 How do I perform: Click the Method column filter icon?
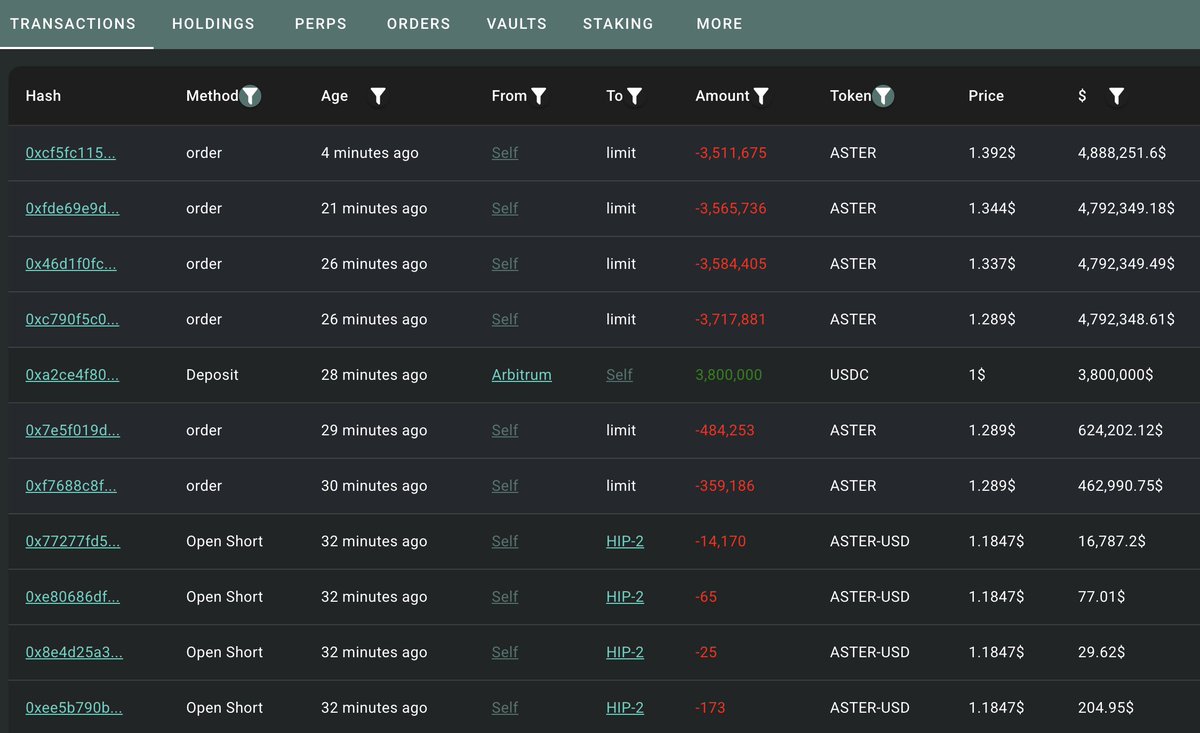(x=251, y=96)
